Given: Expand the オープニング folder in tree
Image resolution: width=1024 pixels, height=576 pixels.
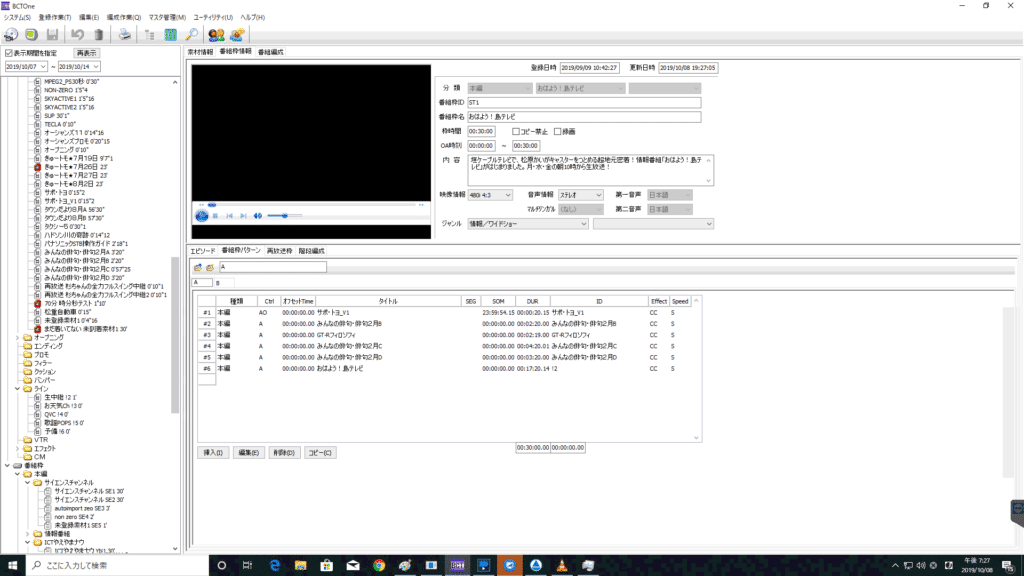Looking at the screenshot, I should click(x=18, y=338).
